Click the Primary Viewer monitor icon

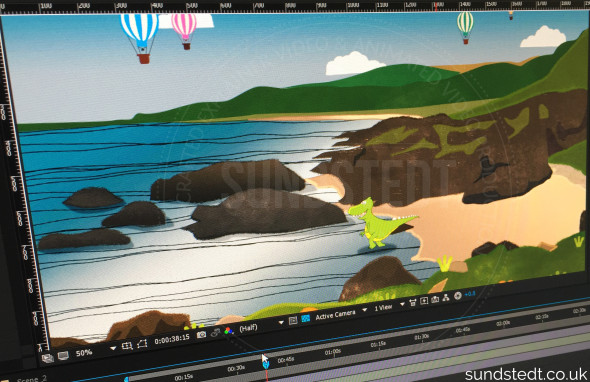click(63, 355)
